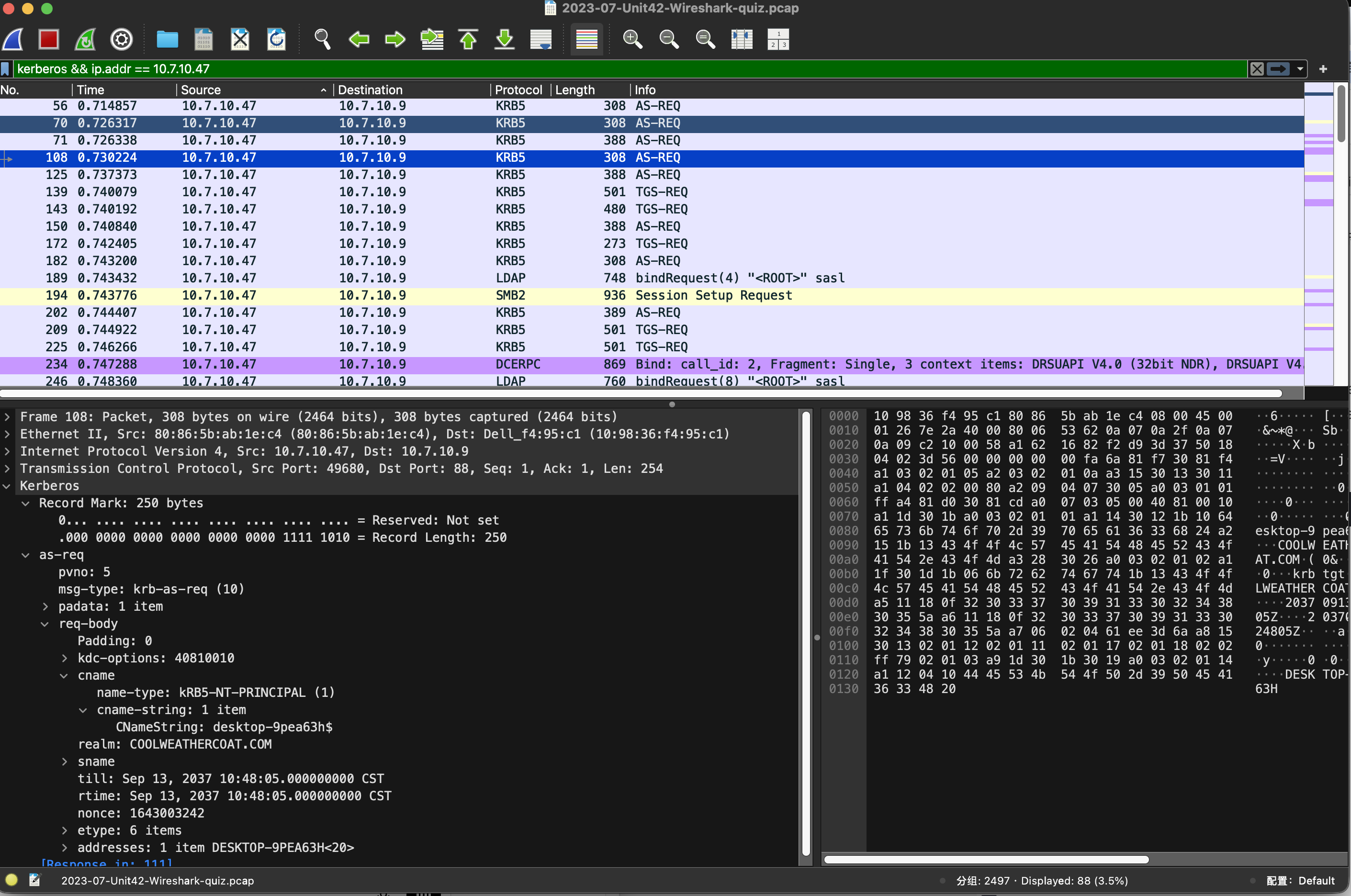
Task: Toggle auto-scroll during live capture icon
Action: [x=540, y=39]
